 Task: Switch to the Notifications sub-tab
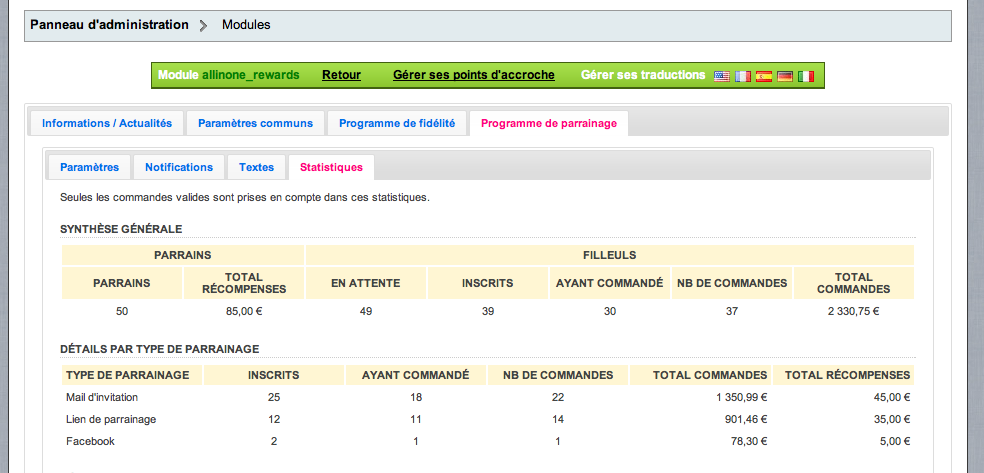coord(179,167)
